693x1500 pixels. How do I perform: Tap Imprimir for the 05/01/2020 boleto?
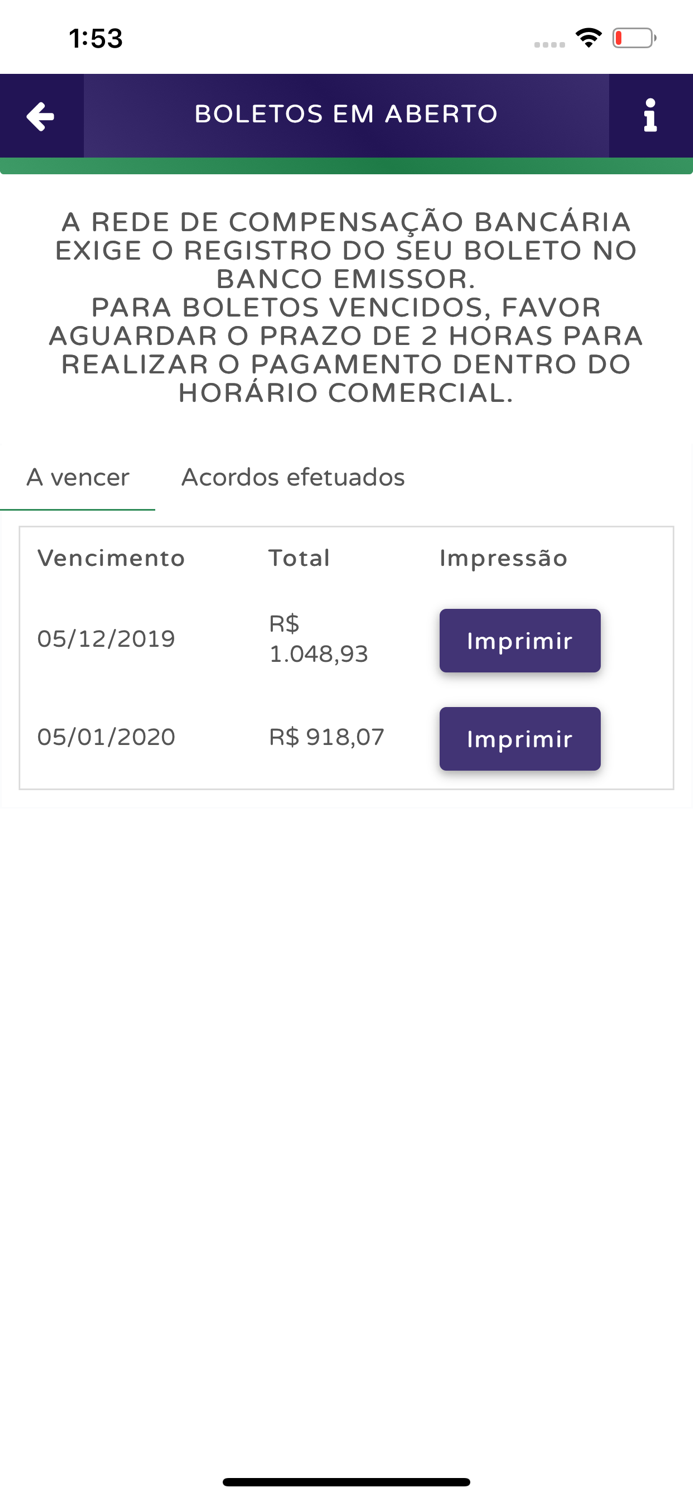tap(520, 738)
